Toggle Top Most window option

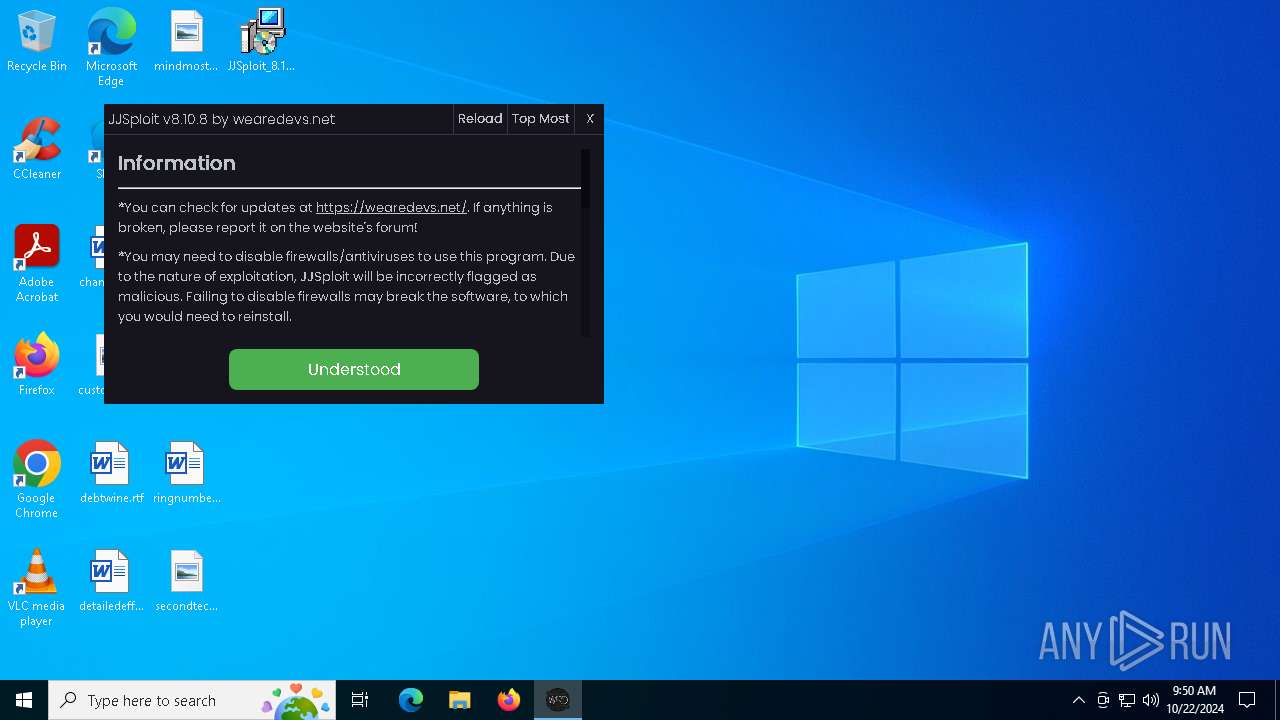point(540,118)
